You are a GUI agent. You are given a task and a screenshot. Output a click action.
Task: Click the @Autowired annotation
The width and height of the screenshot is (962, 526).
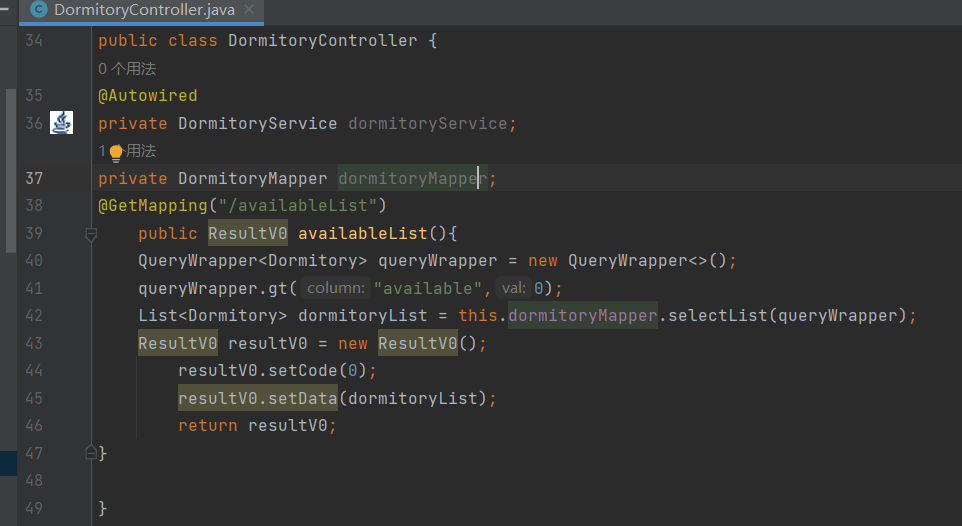tap(147, 96)
